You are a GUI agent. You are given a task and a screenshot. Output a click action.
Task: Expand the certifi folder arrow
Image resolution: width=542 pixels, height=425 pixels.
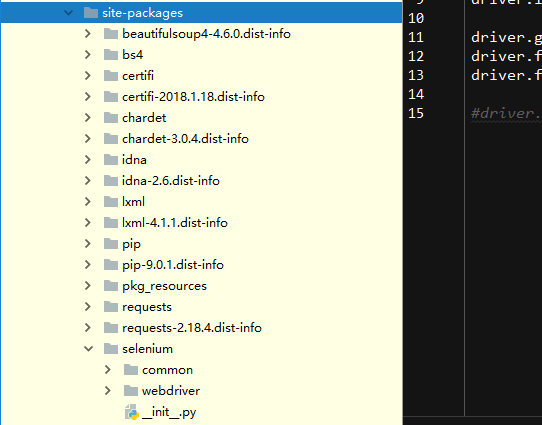(x=88, y=76)
